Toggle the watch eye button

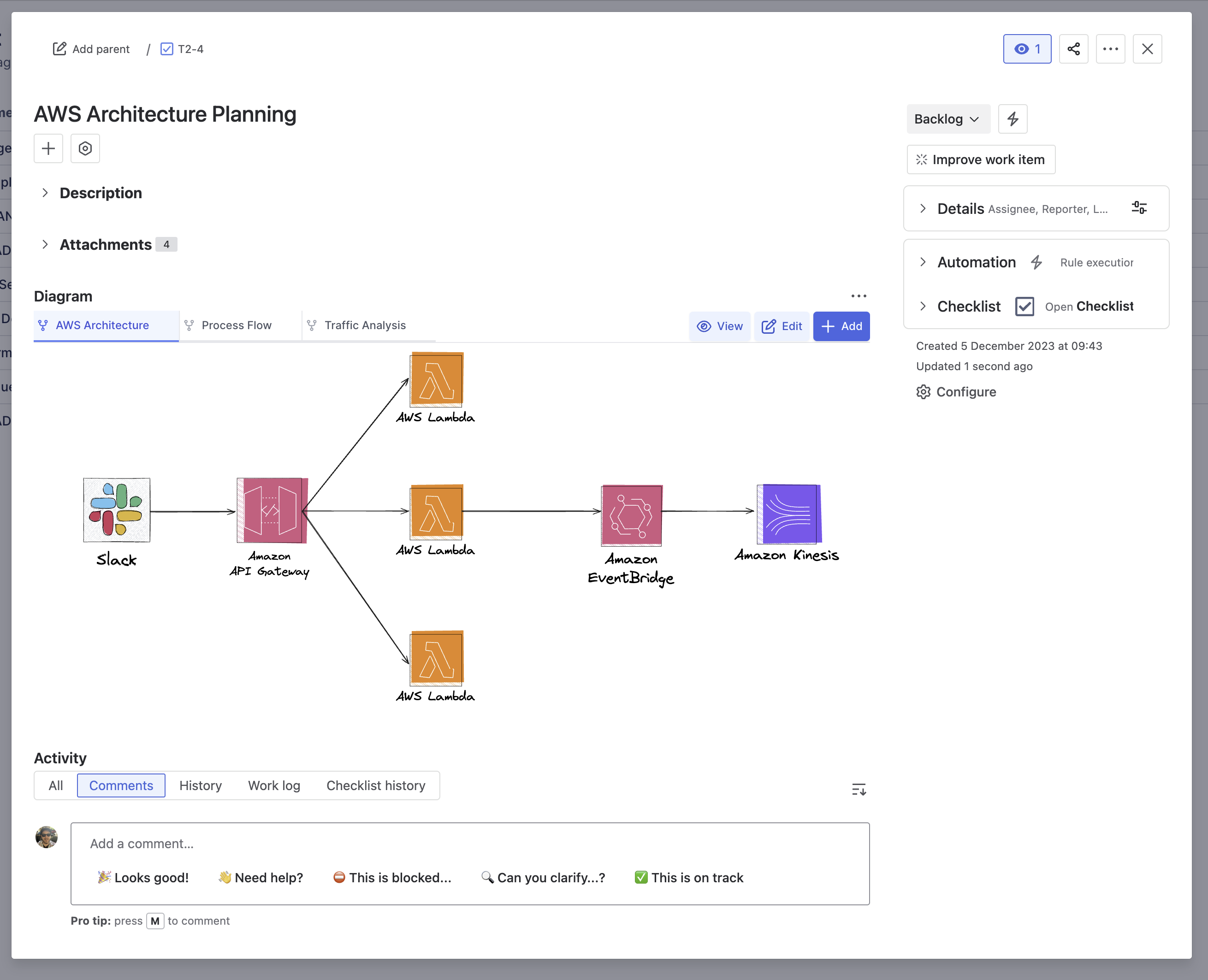pyautogui.click(x=1027, y=49)
